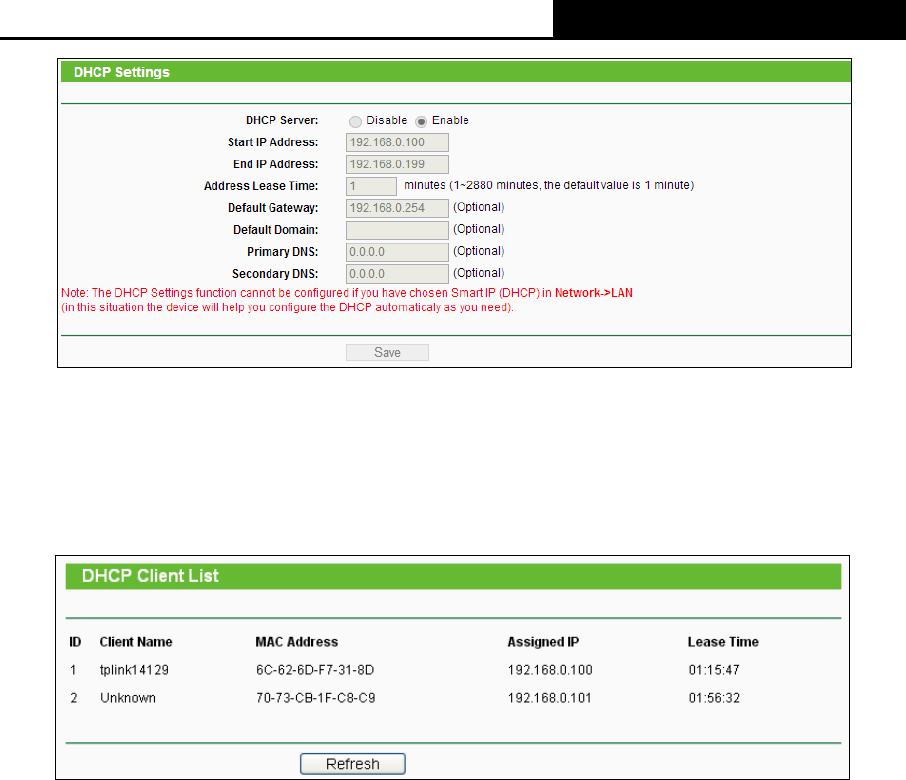This screenshot has height=780, width=906.
Task: Click the red Network->LAN text in the note
Action: (593, 293)
